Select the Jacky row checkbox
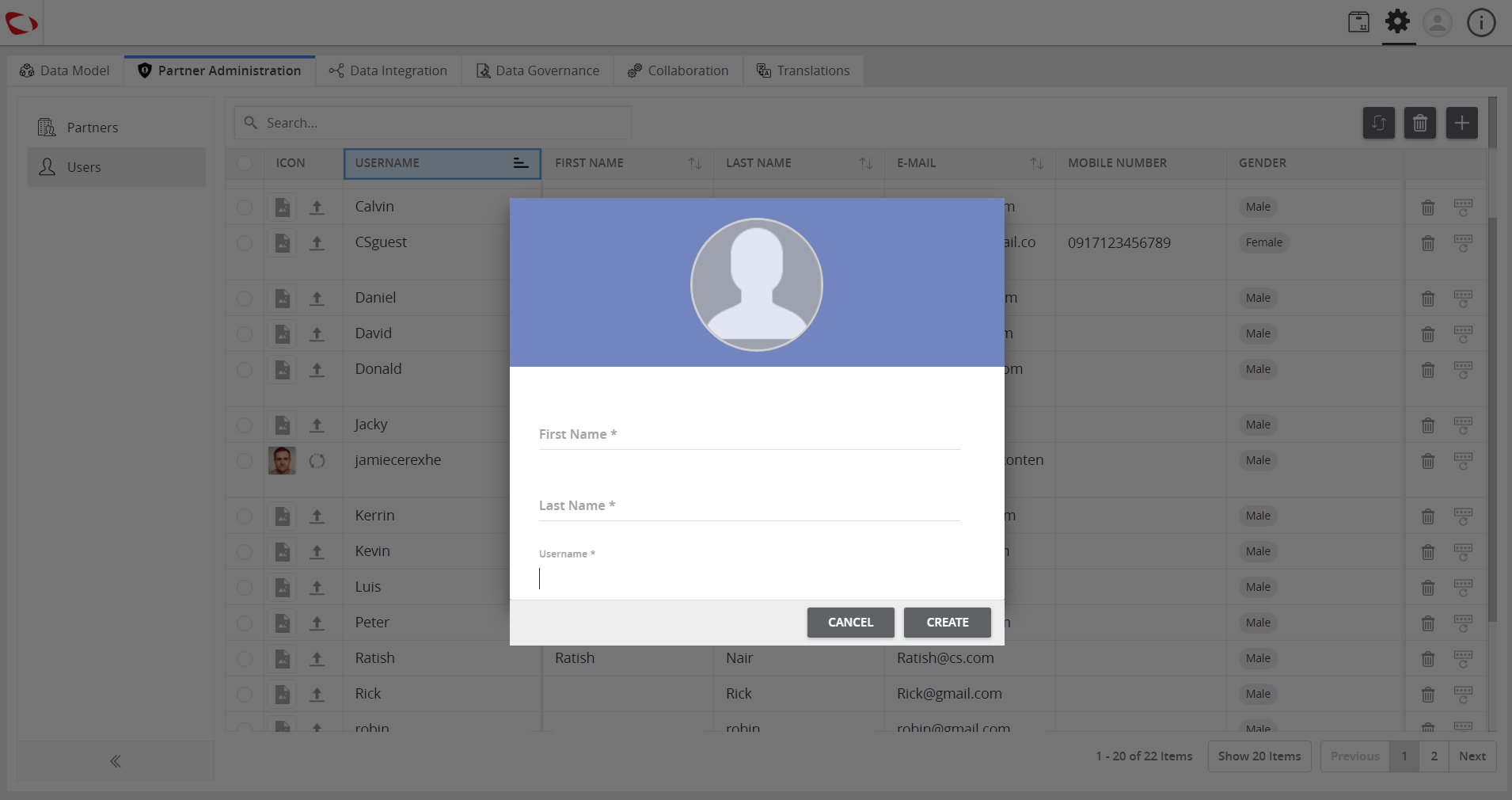The image size is (1512, 800). [245, 425]
